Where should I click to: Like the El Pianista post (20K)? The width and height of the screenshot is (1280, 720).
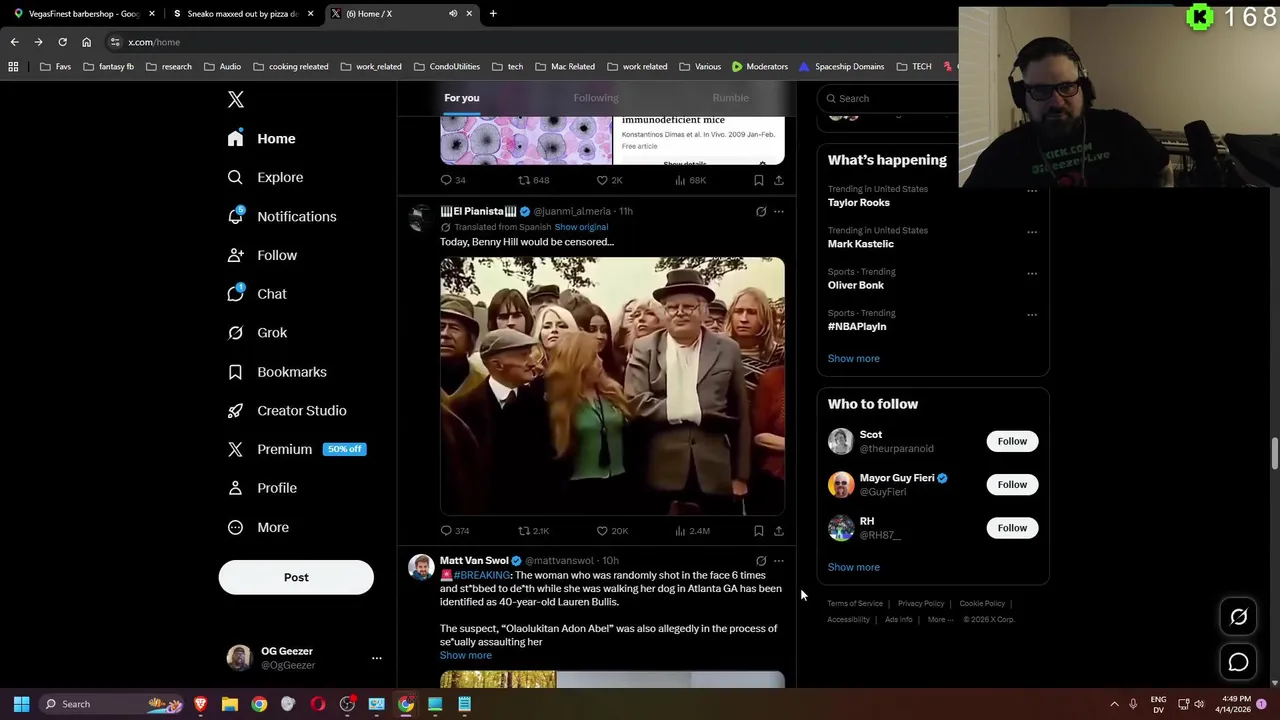(x=612, y=531)
